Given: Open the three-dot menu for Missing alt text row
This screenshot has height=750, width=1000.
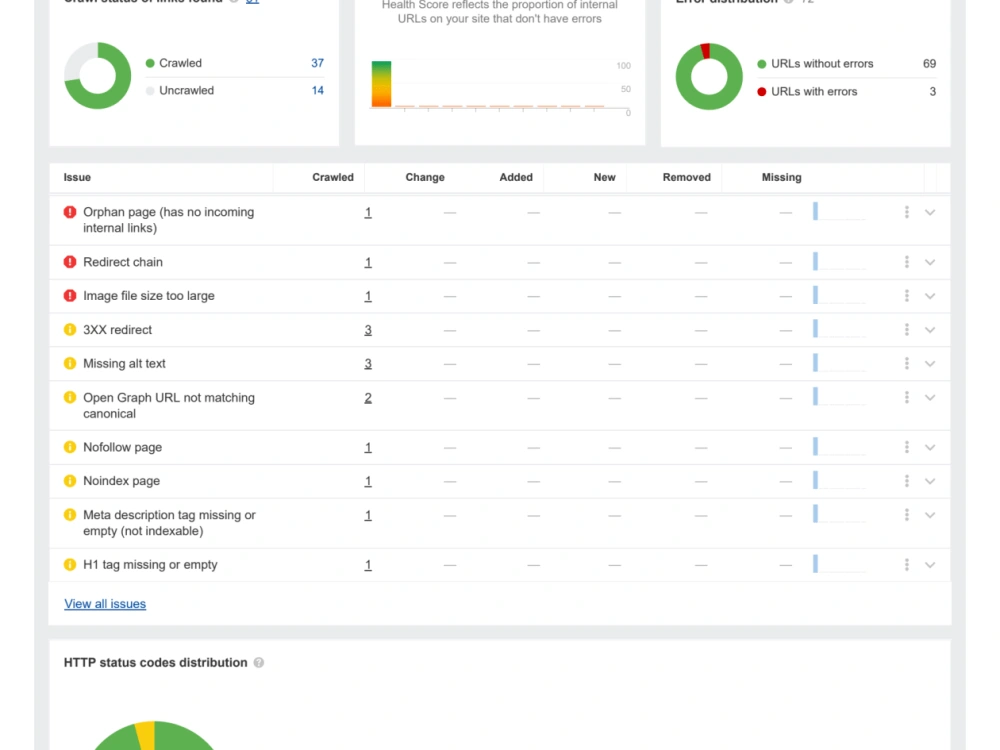Looking at the screenshot, I should [x=906, y=364].
